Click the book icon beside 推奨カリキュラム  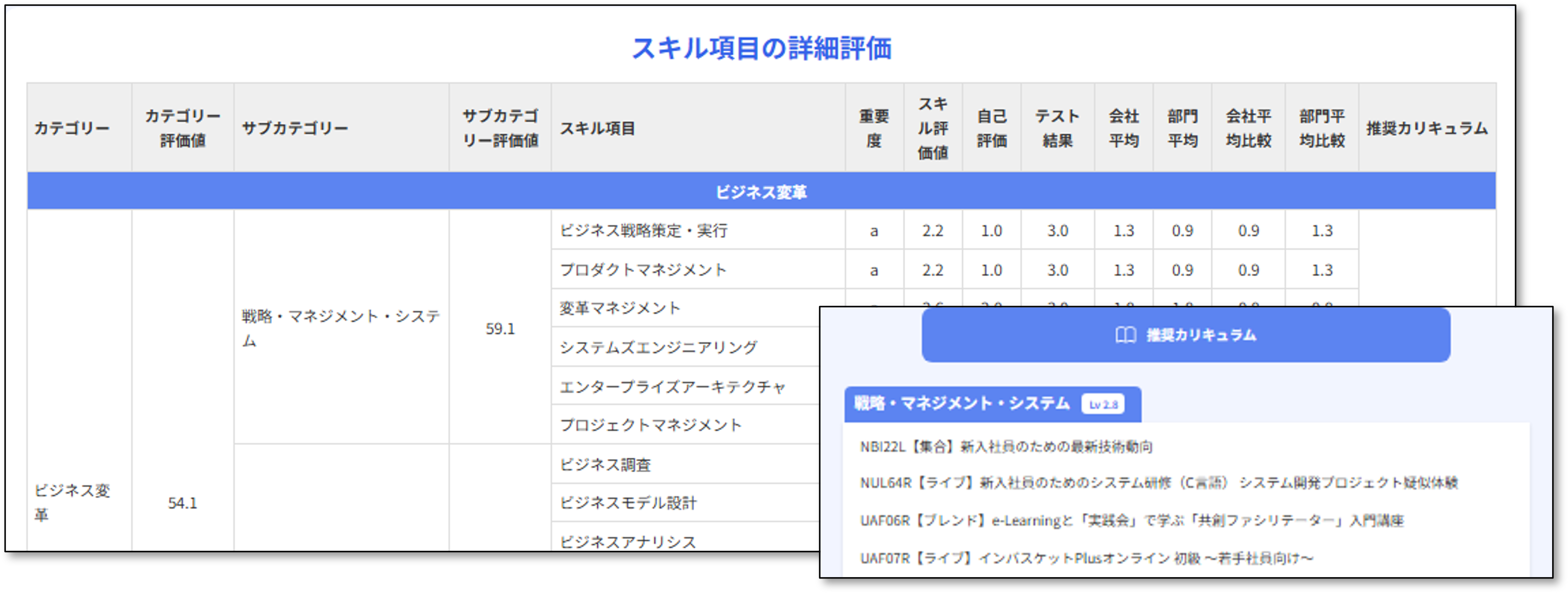point(1126,335)
